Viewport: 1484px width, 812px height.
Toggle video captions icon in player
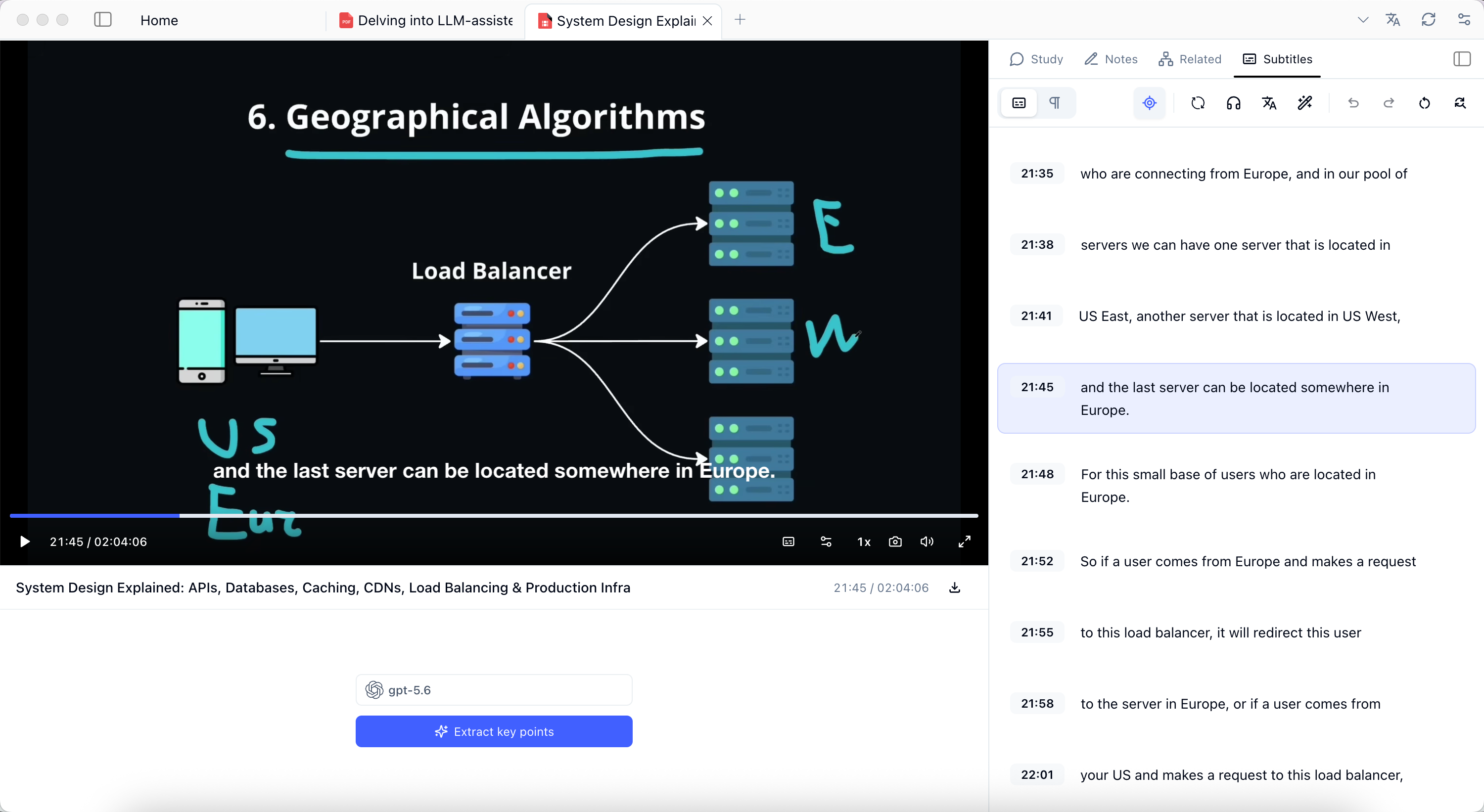(788, 541)
